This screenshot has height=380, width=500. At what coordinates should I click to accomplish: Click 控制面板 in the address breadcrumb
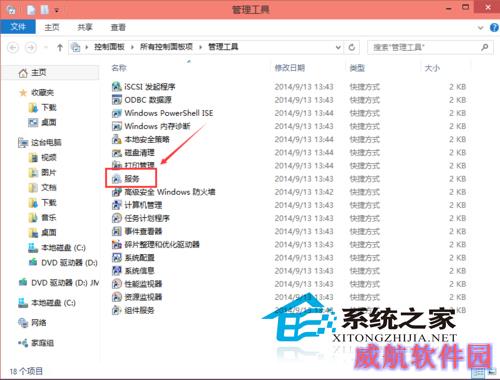[109, 47]
